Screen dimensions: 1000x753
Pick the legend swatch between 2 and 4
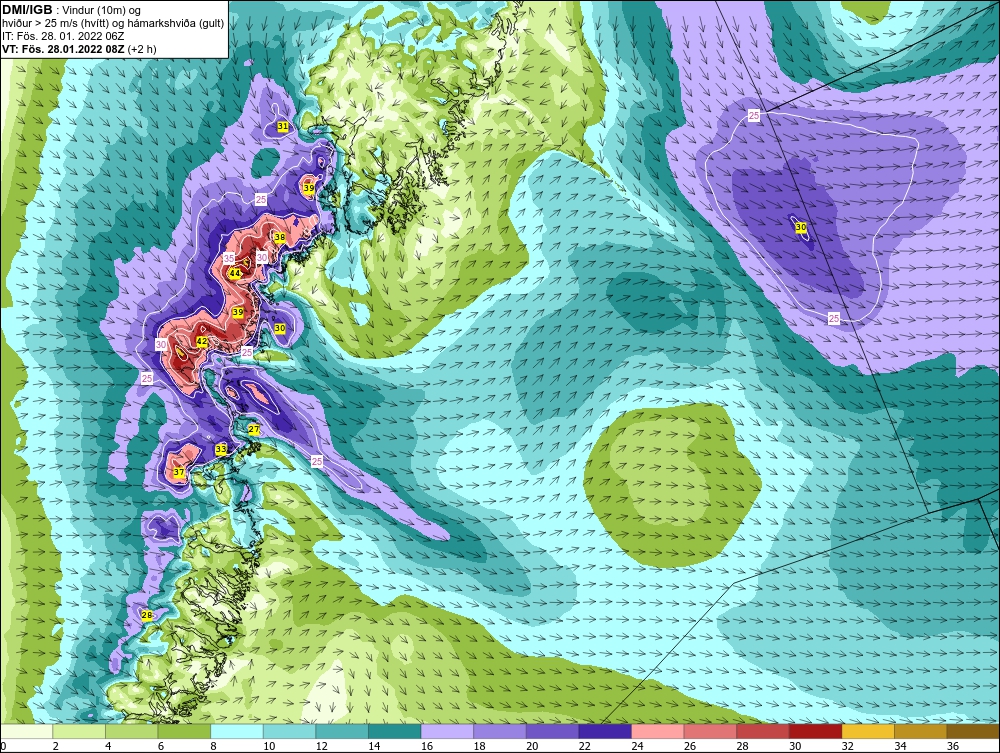pyautogui.click(x=79, y=731)
